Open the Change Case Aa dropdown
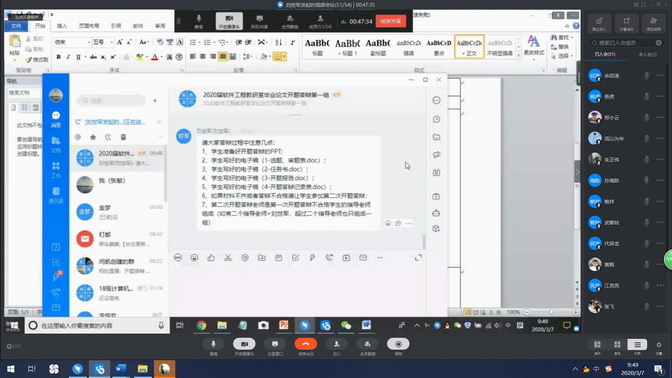Image resolution: width=672 pixels, height=378 pixels. pyautogui.click(x=144, y=42)
